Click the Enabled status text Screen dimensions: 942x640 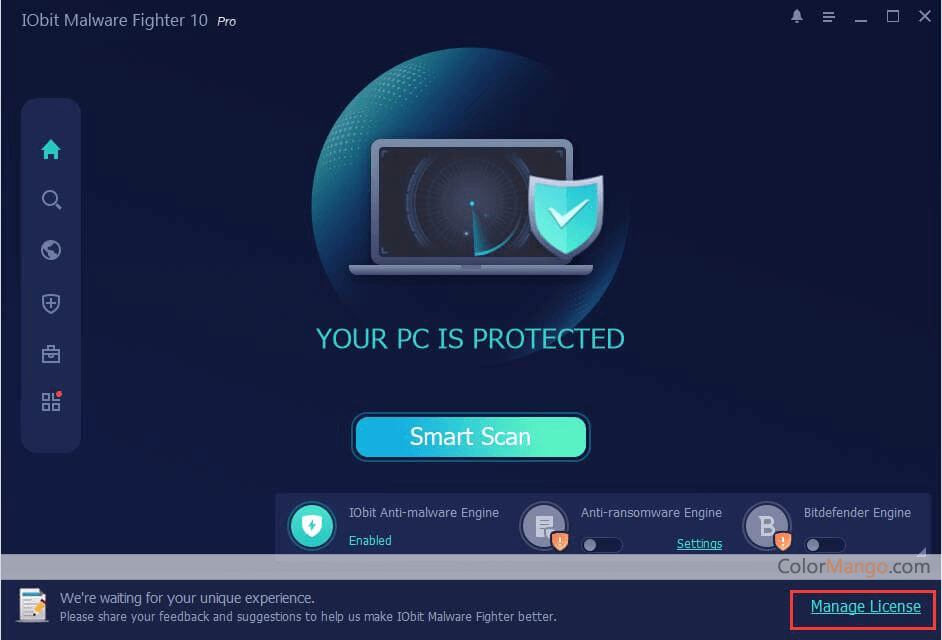pyautogui.click(x=370, y=540)
